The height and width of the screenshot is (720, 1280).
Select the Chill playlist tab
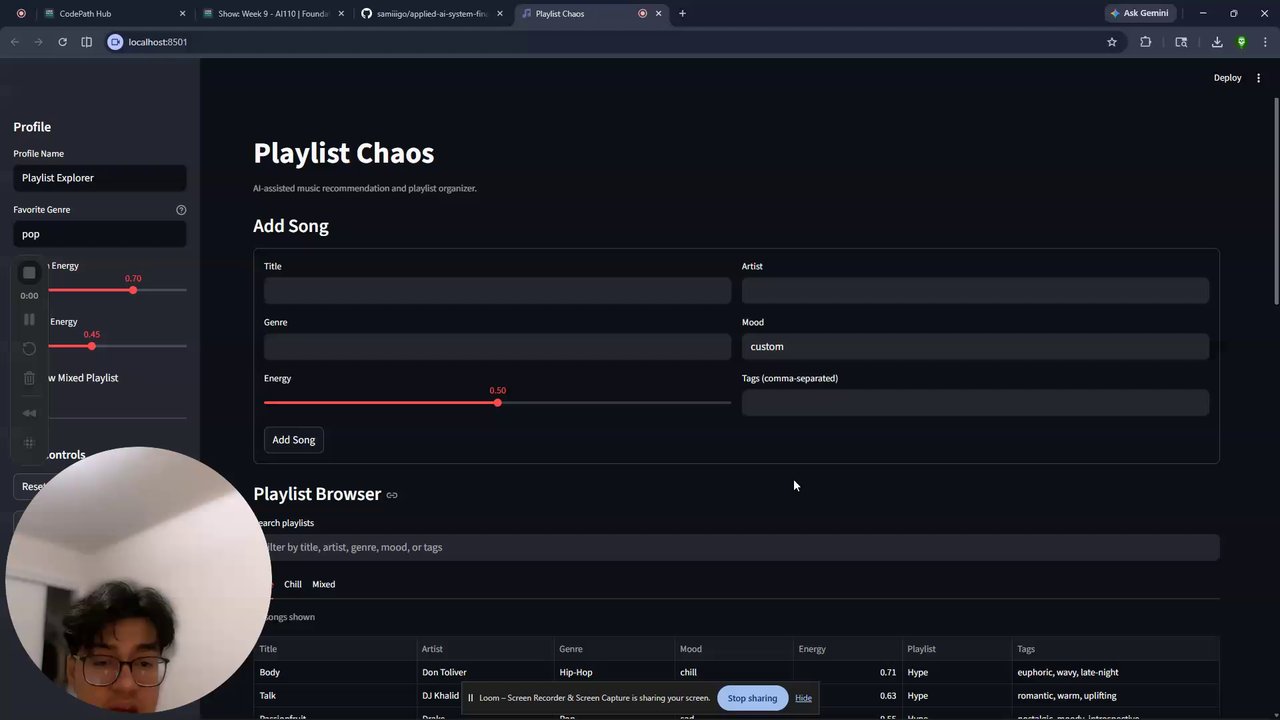293,584
